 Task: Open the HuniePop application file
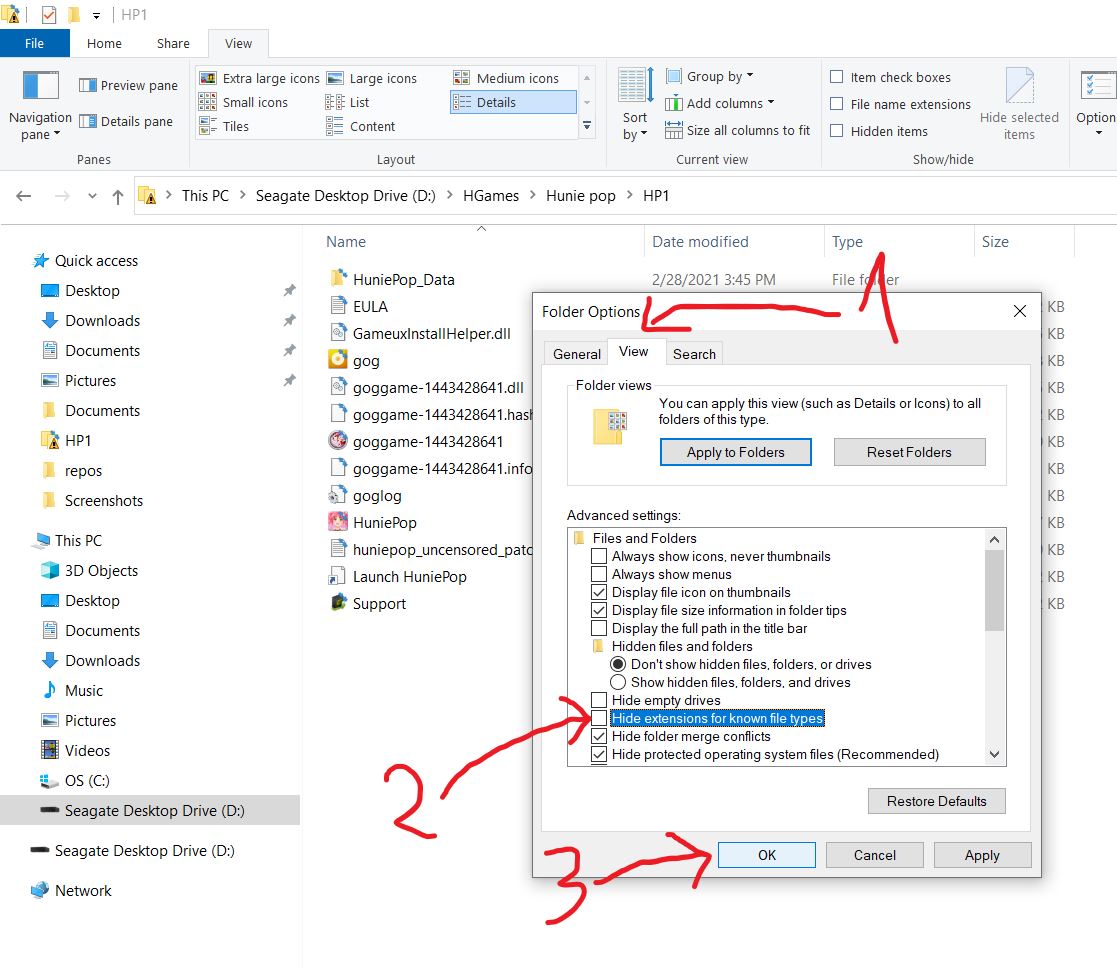click(x=337, y=522)
